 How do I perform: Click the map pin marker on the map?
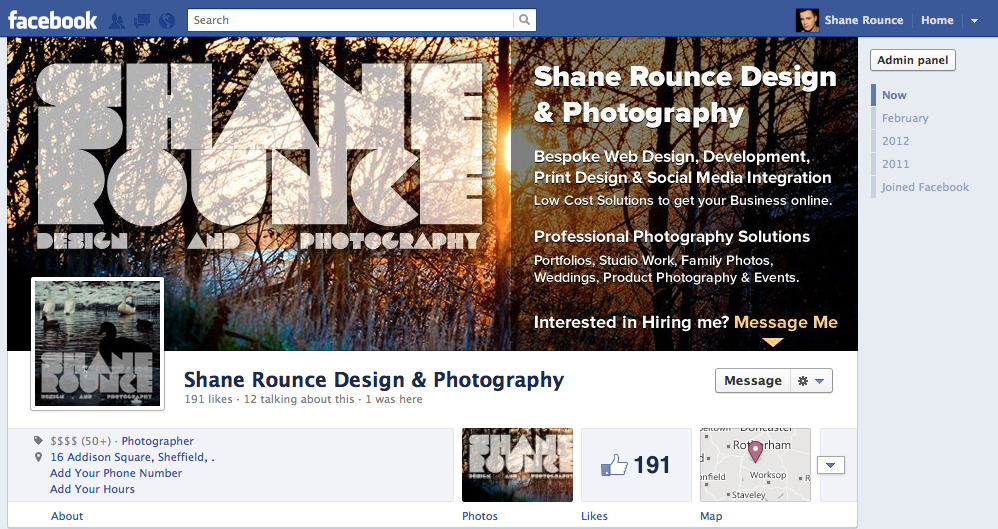tap(755, 451)
